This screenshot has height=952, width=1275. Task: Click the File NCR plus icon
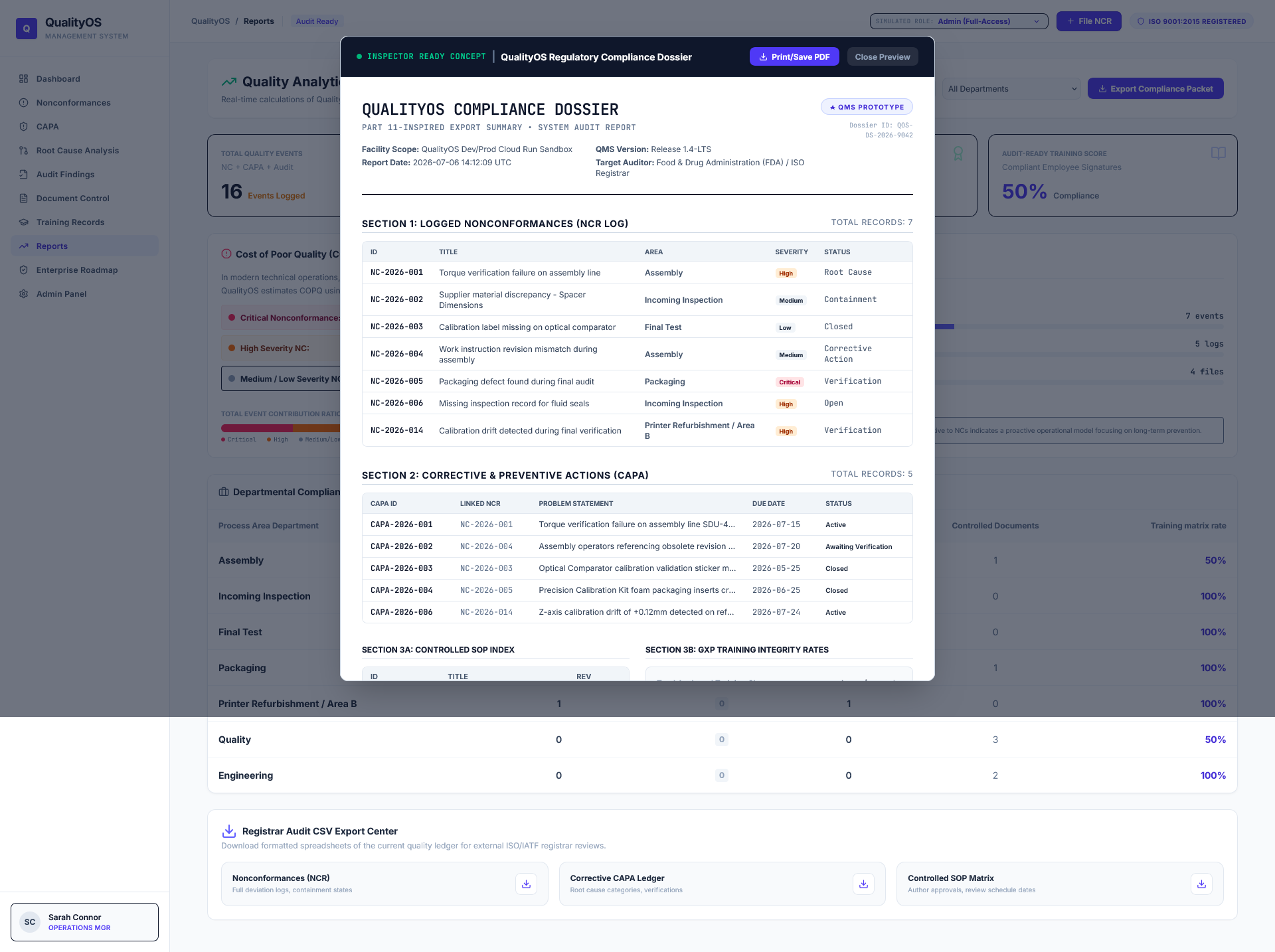[x=1070, y=21]
